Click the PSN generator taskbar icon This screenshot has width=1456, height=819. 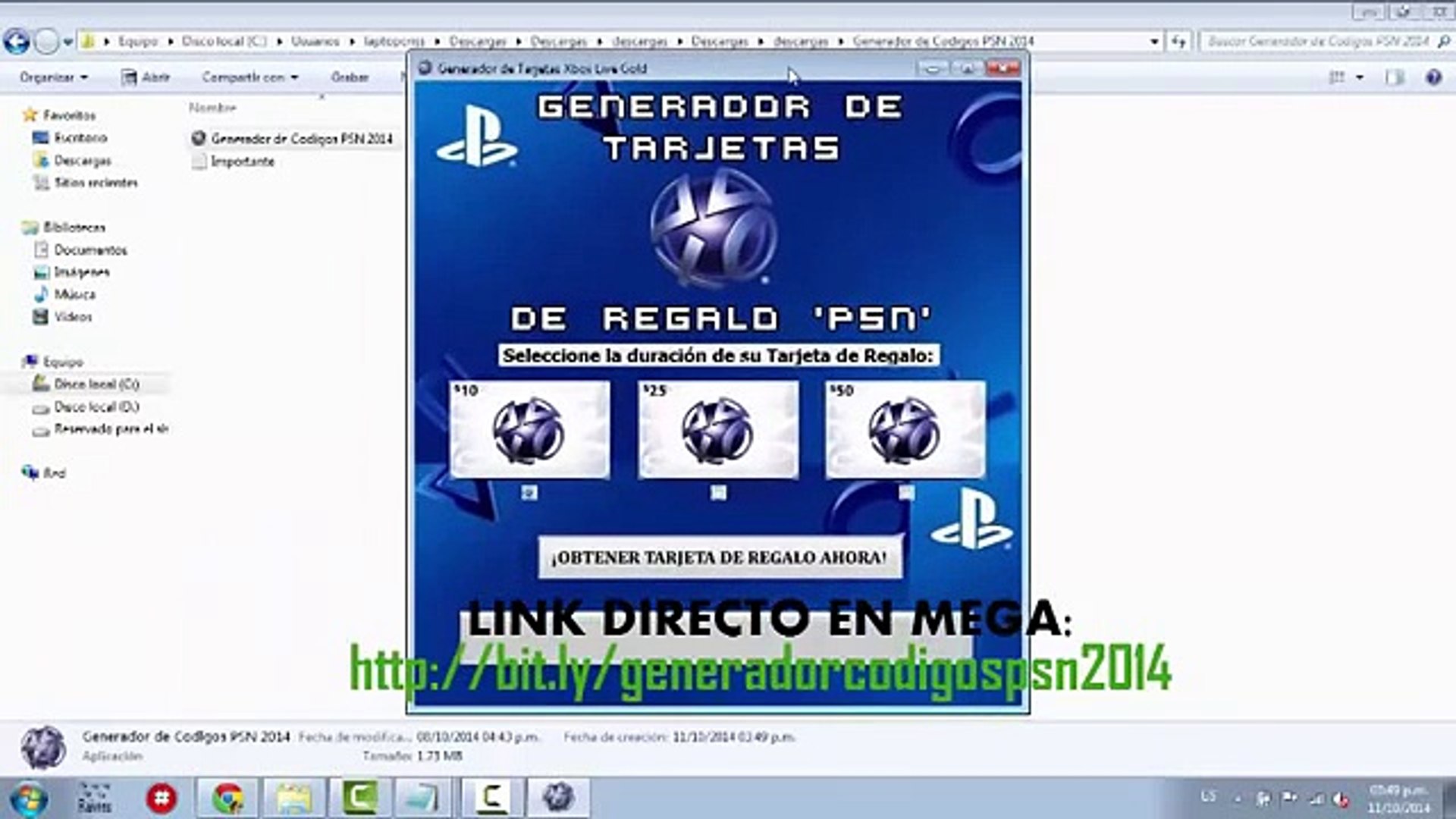click(557, 798)
